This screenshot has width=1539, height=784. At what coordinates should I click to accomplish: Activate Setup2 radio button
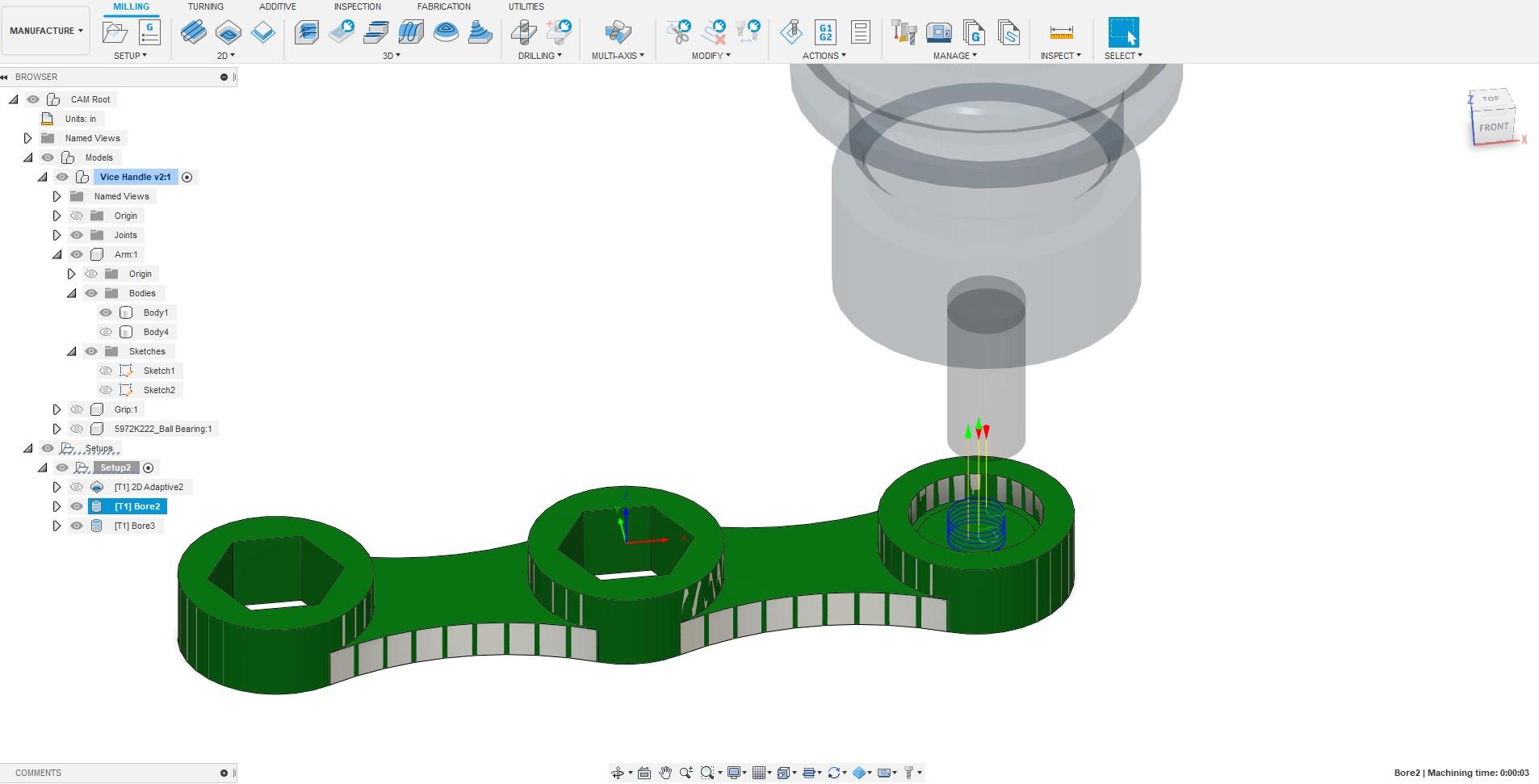[148, 467]
